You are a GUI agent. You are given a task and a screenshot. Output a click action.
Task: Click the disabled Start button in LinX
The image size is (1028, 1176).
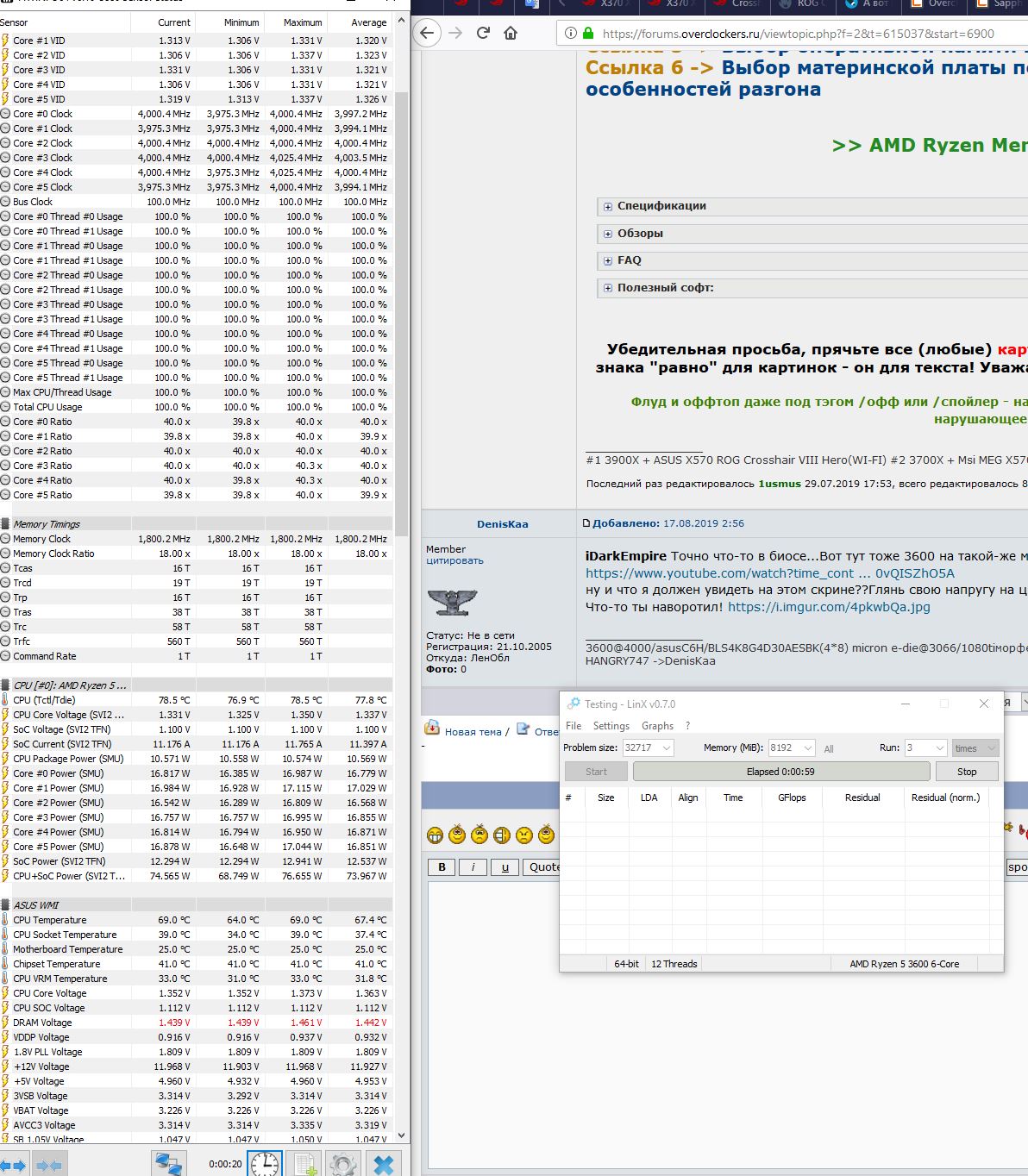tap(596, 772)
